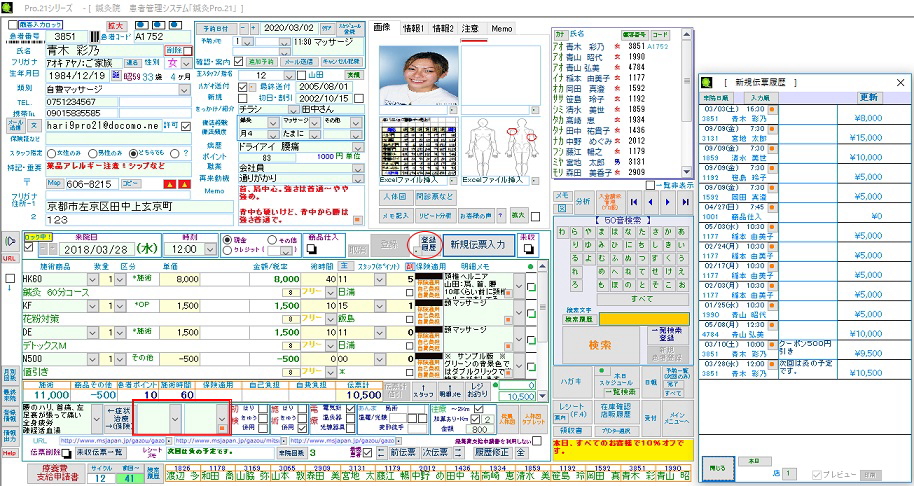Click the 更新 button in history window

[870, 97]
